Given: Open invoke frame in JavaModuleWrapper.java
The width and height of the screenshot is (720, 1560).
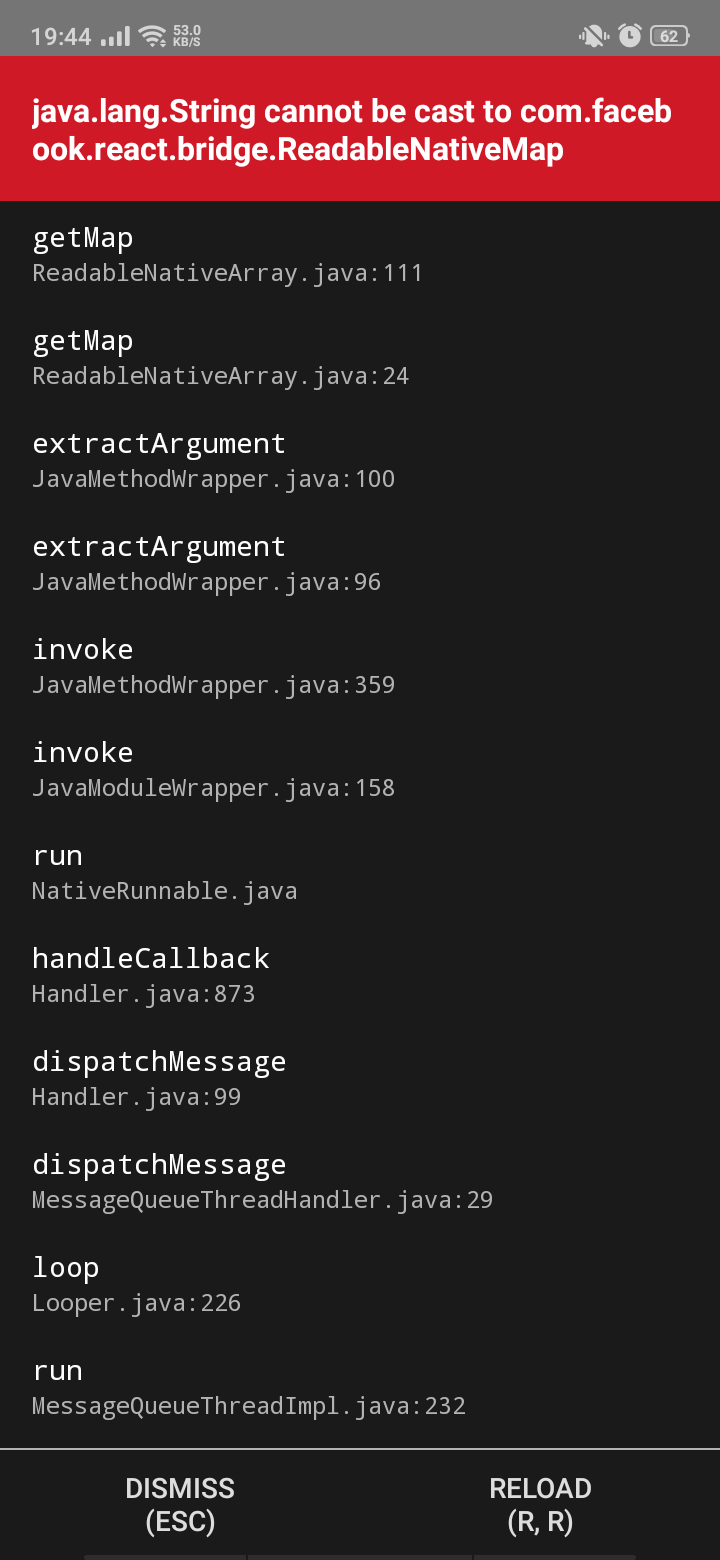Looking at the screenshot, I should 213,768.
